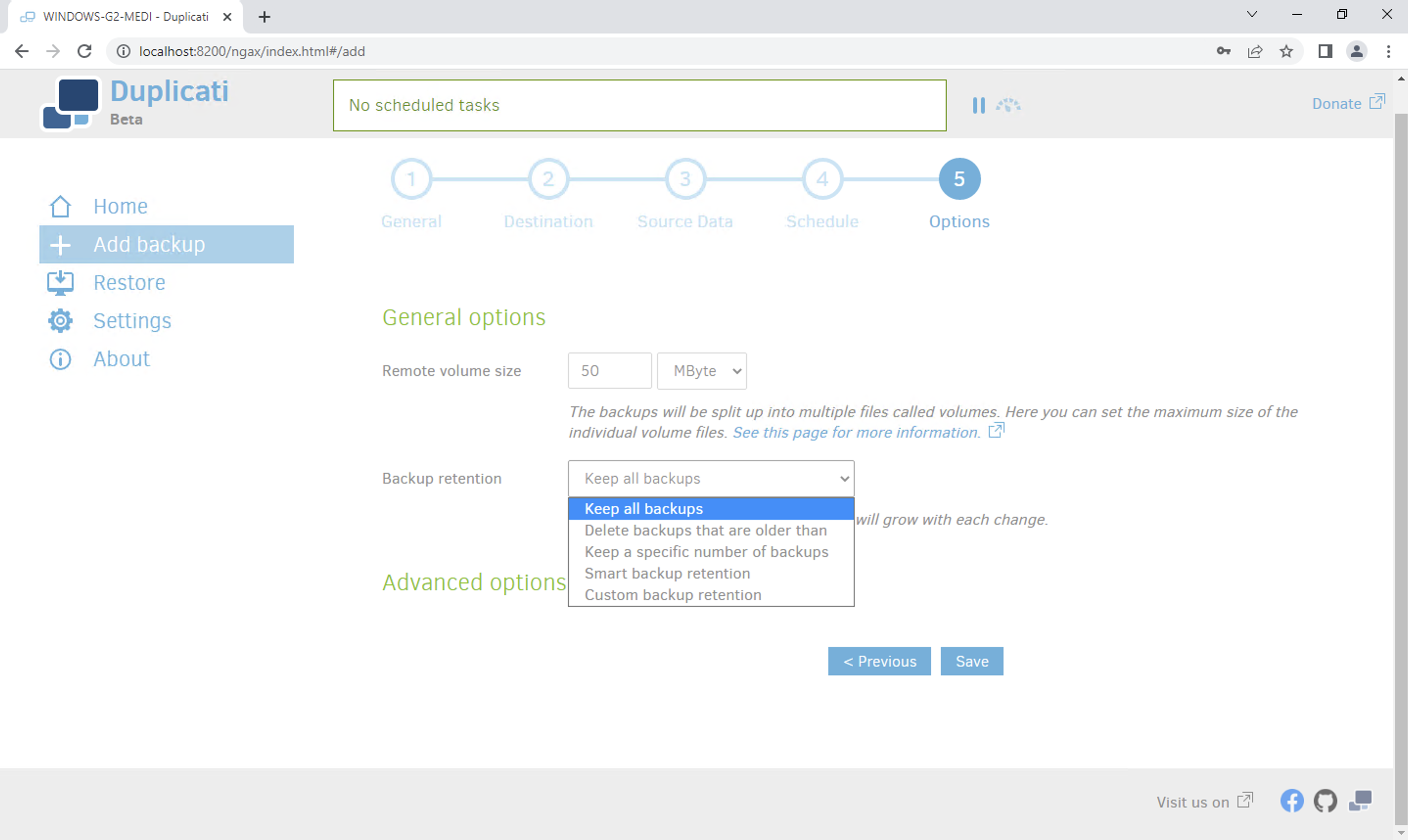Open 'See this page for more information' link
This screenshot has width=1408, height=840.
click(856, 432)
